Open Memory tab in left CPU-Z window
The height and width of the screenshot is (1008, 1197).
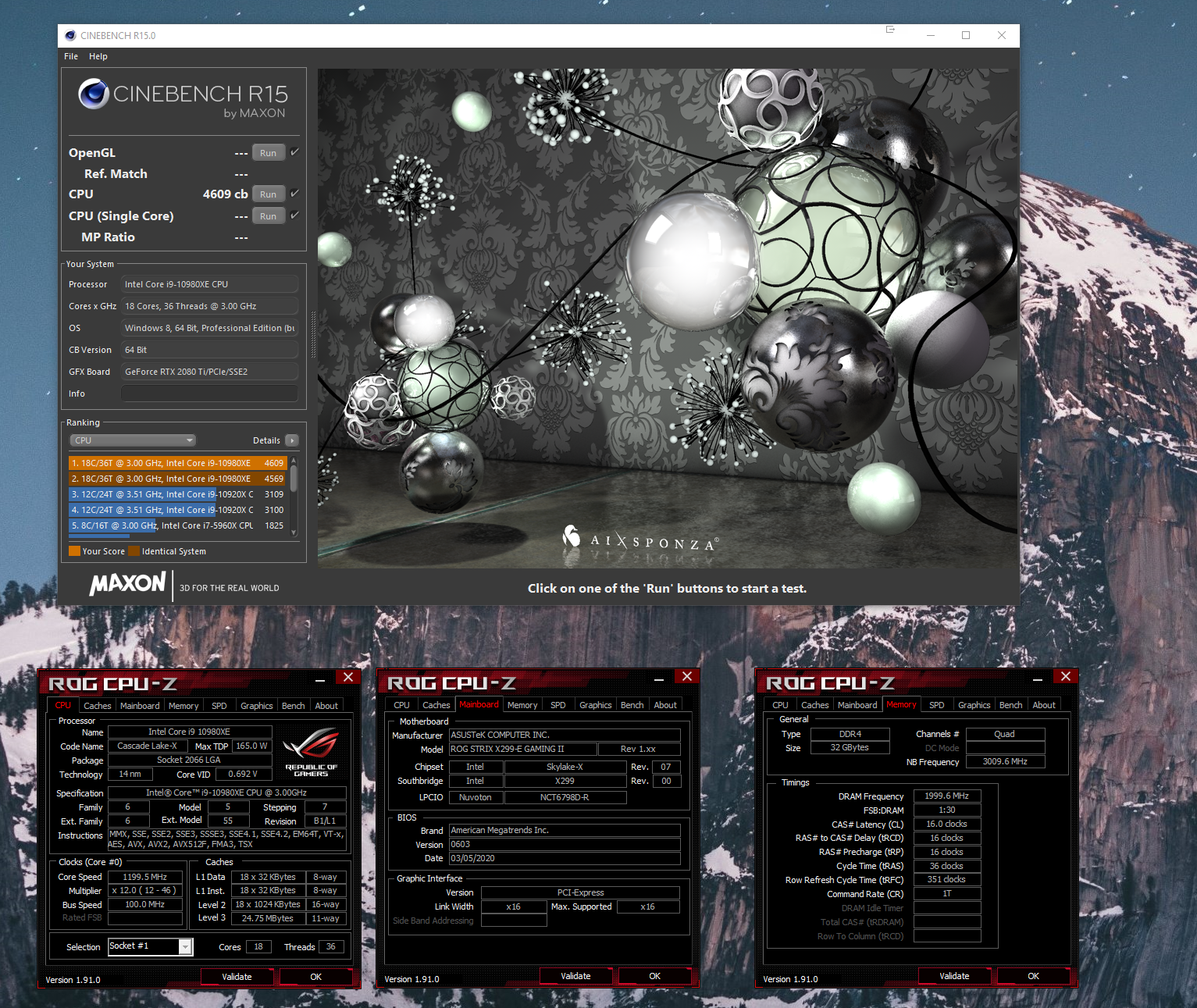183,706
